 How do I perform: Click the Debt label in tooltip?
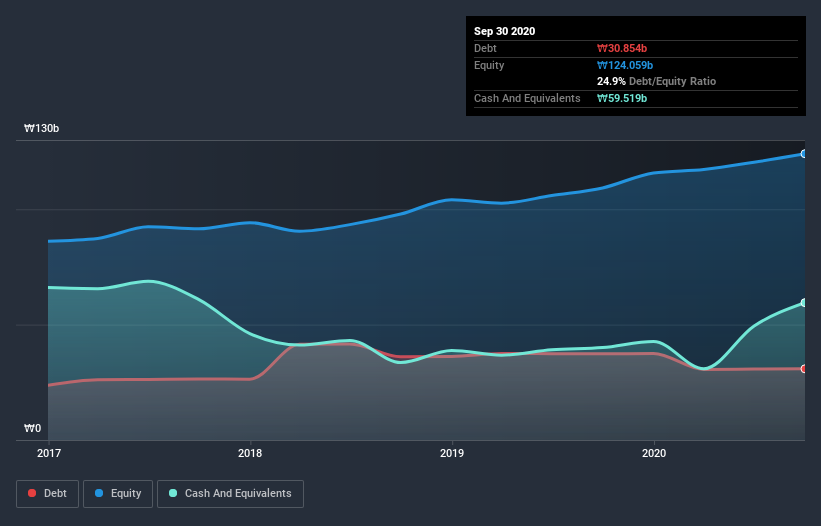coord(485,48)
